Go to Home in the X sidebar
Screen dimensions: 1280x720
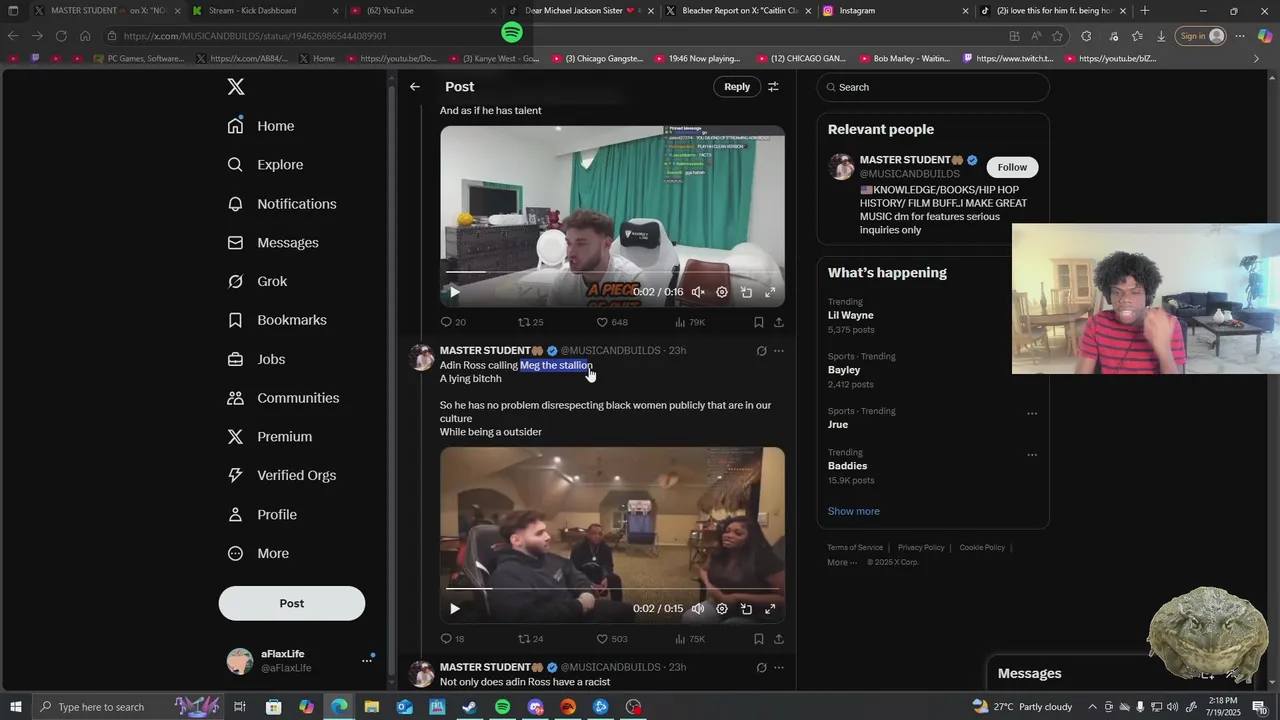click(x=261, y=126)
